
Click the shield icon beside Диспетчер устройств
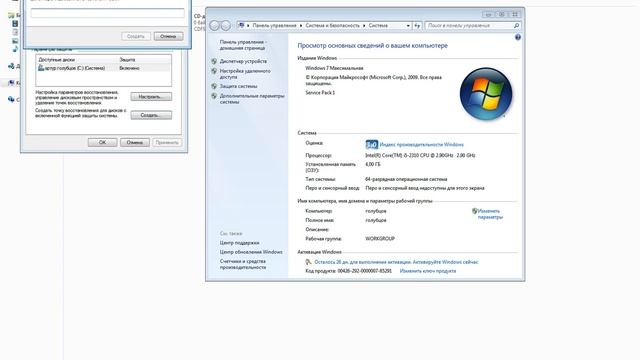(x=214, y=61)
